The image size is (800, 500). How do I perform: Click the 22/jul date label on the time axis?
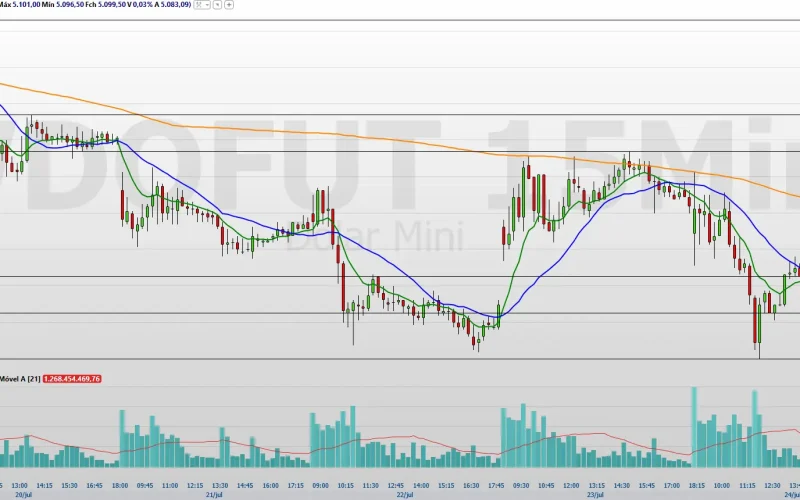pyautogui.click(x=405, y=494)
